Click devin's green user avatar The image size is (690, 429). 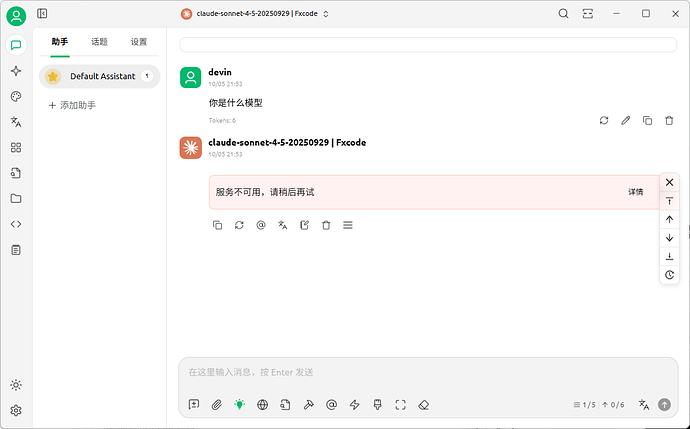pyautogui.click(x=191, y=77)
